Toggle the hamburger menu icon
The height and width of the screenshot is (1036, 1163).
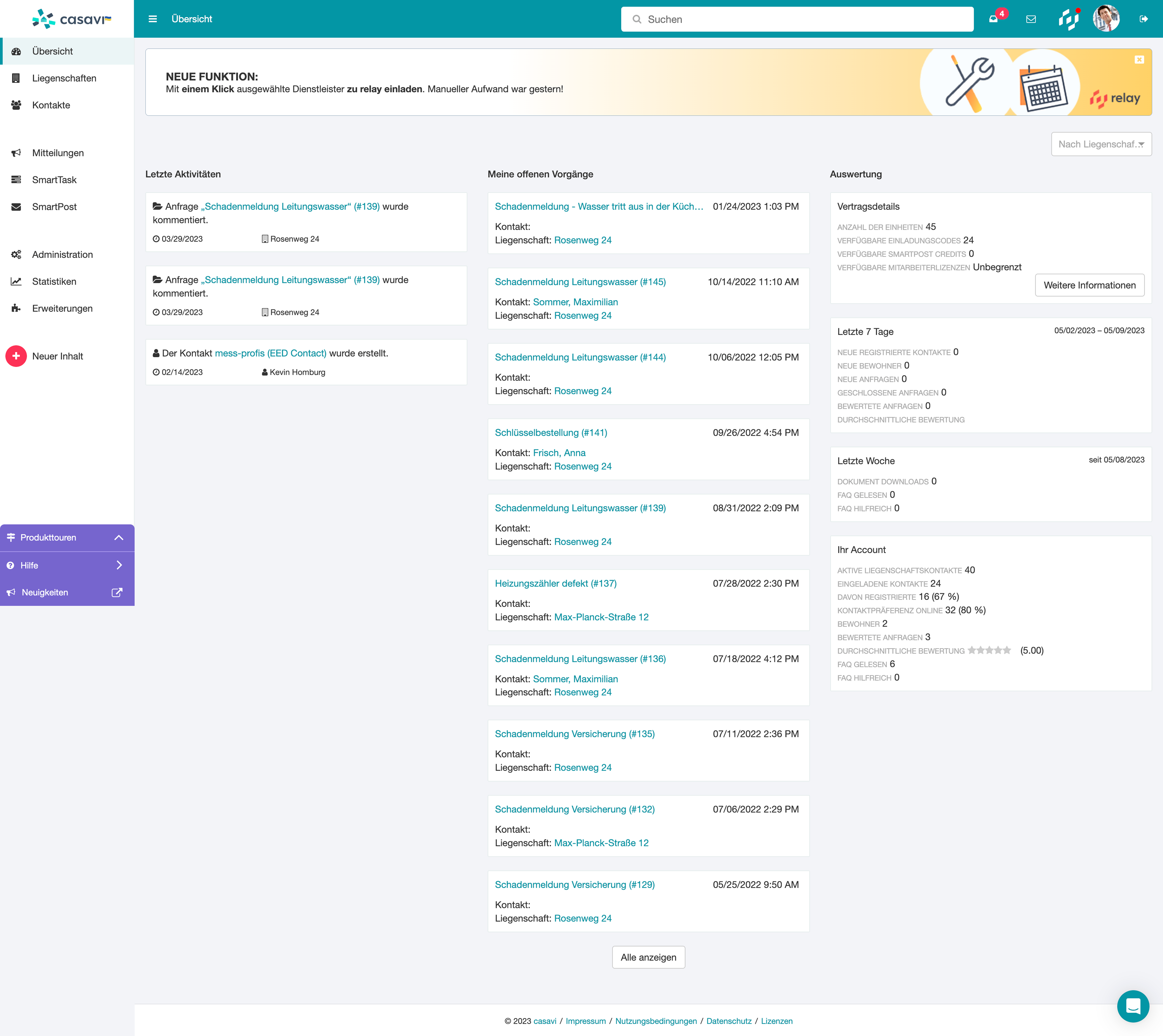click(x=152, y=19)
